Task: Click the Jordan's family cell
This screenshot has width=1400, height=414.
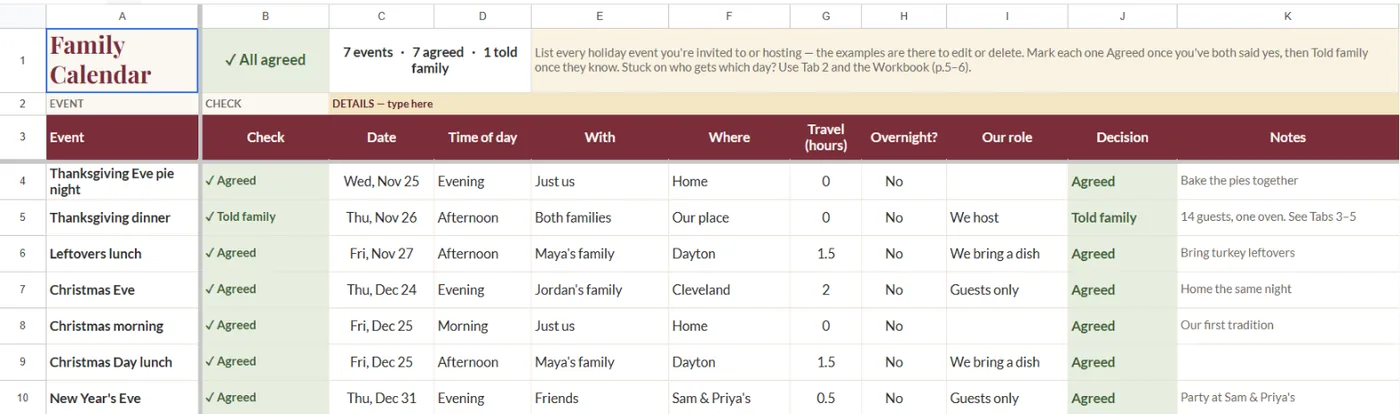Action: [x=599, y=289]
